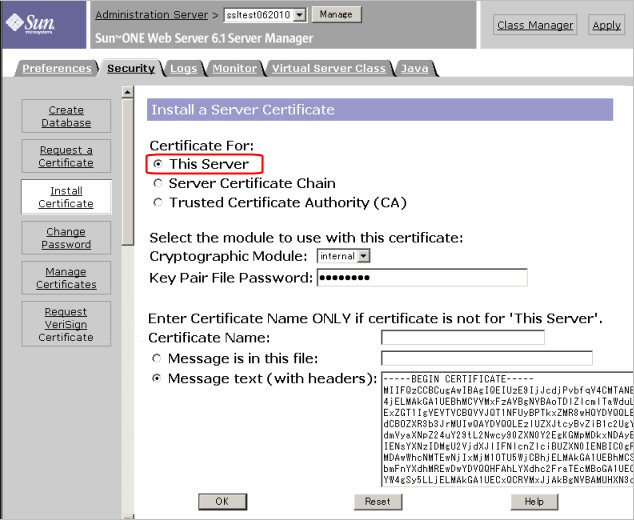The height and width of the screenshot is (520, 634).
Task: Click the Certificate Name input field
Action: pyautogui.click(x=463, y=337)
